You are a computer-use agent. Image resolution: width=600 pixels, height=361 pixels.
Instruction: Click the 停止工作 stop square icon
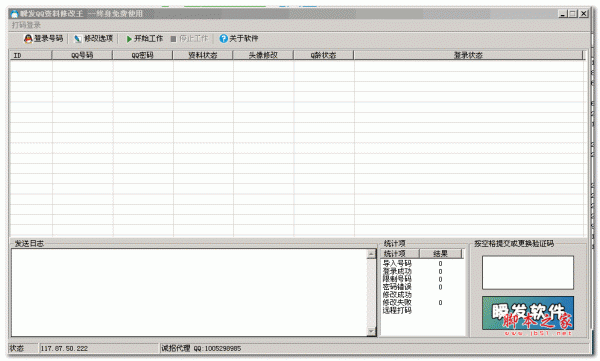click(x=173, y=39)
